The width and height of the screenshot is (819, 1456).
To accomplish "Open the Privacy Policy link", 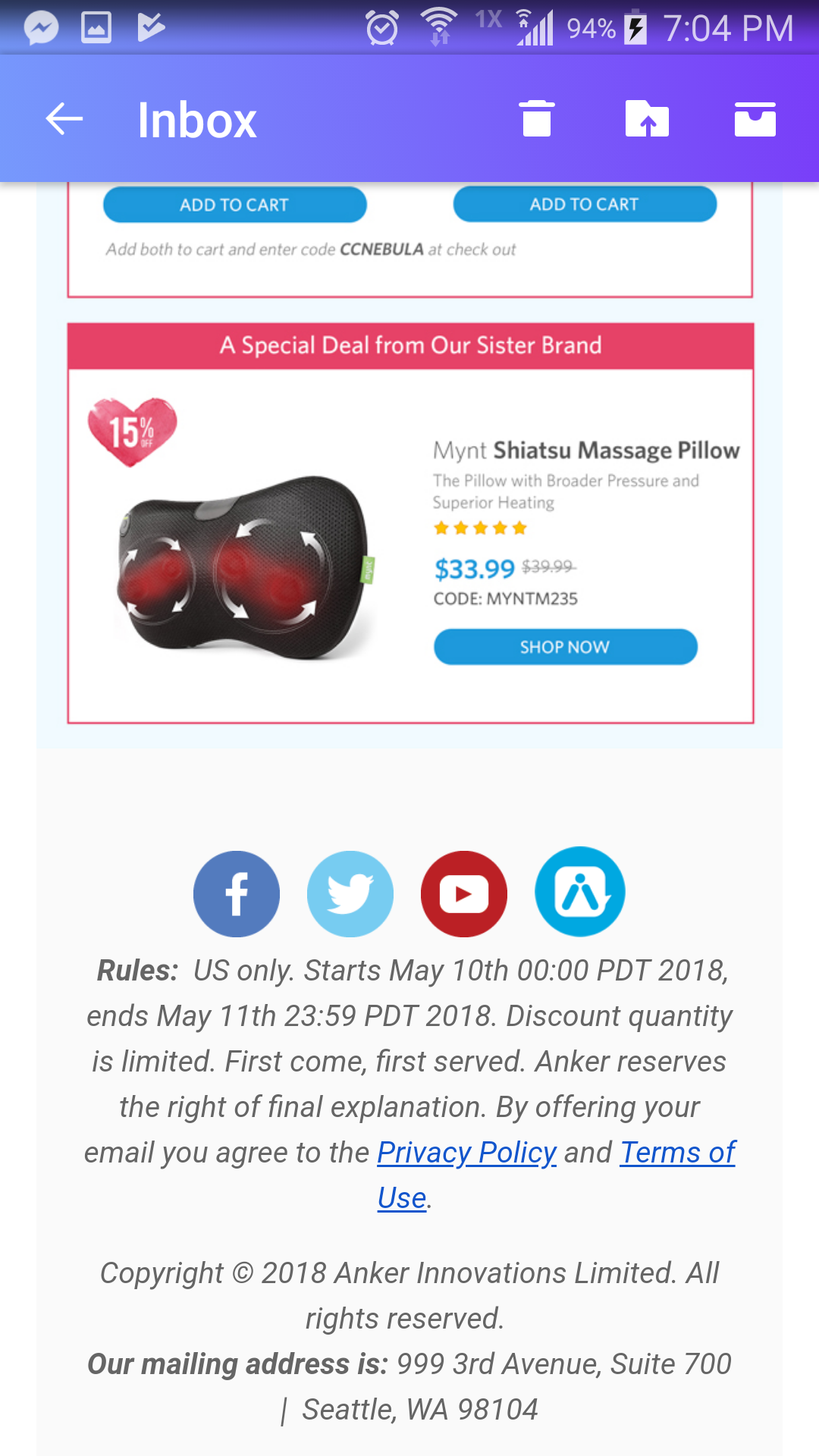I will click(467, 1153).
